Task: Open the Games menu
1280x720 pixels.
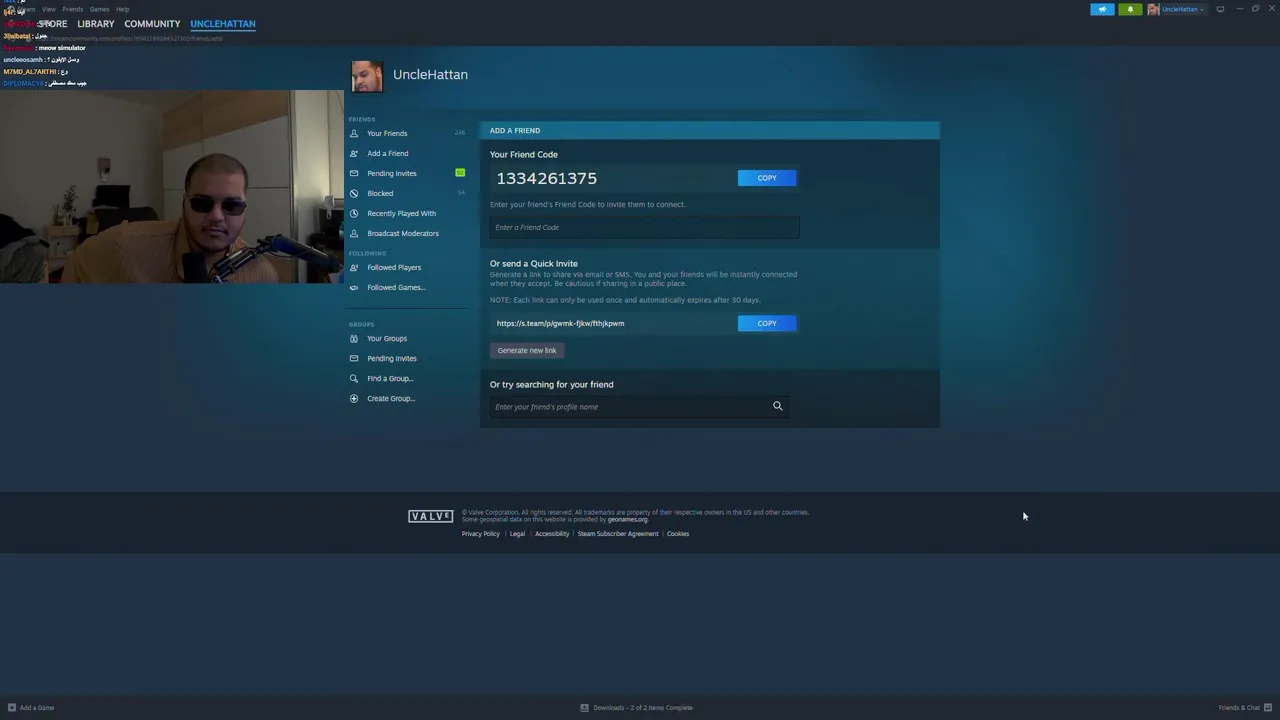Action: click(99, 9)
